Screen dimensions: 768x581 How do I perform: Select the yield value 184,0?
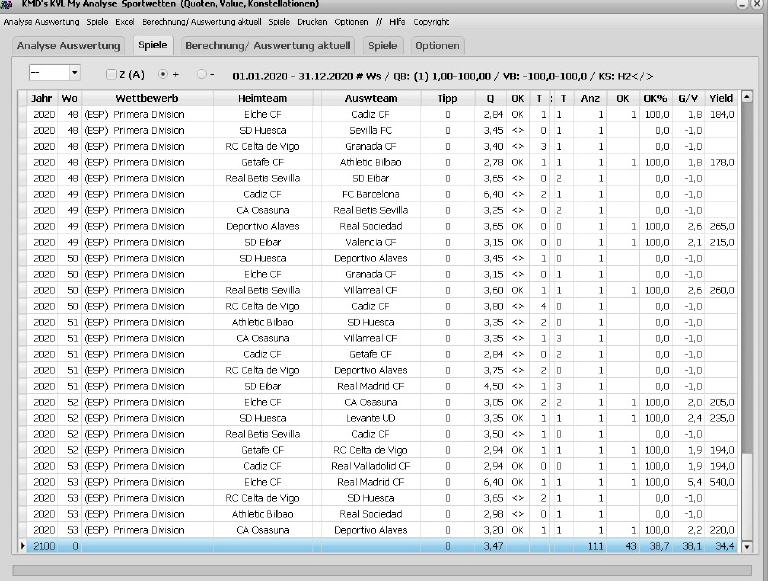[x=721, y=115]
